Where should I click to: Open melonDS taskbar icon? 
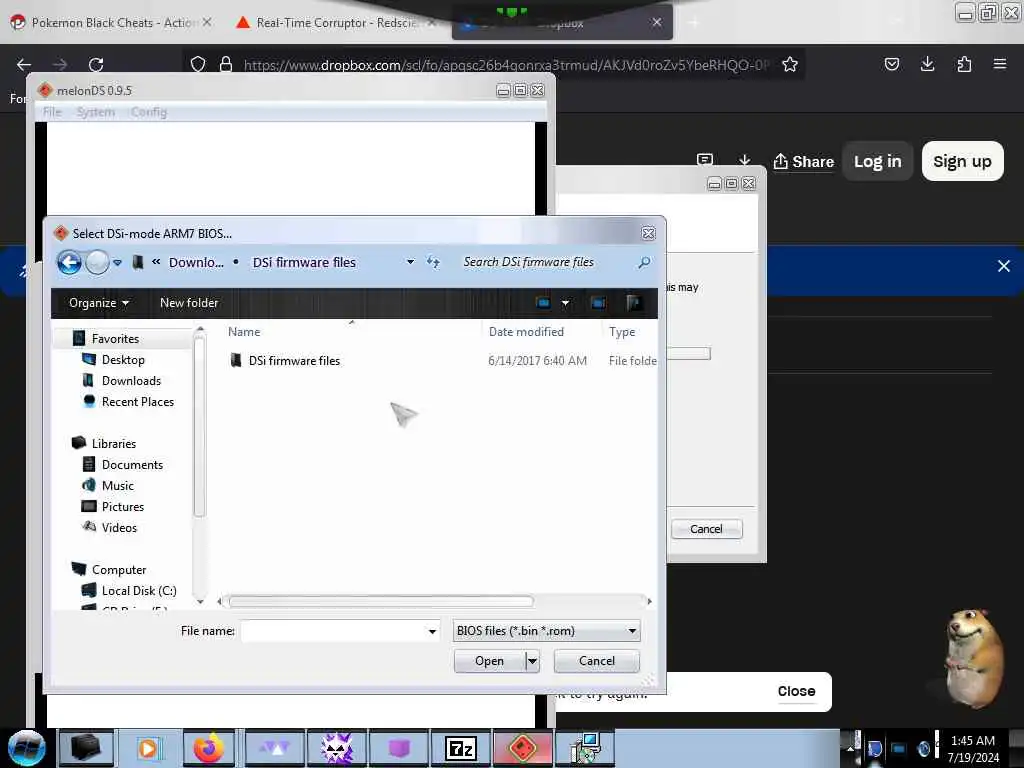point(522,748)
